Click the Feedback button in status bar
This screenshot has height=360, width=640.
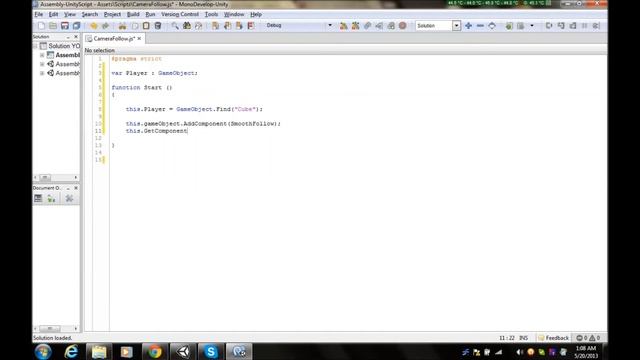[553, 338]
